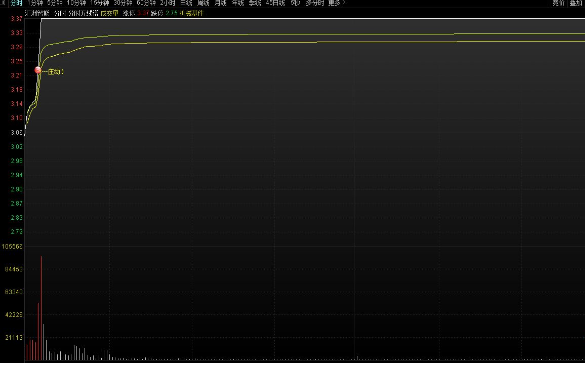Click the red ball marker on the price line
Image resolution: width=585 pixels, height=365 pixels.
point(38,70)
